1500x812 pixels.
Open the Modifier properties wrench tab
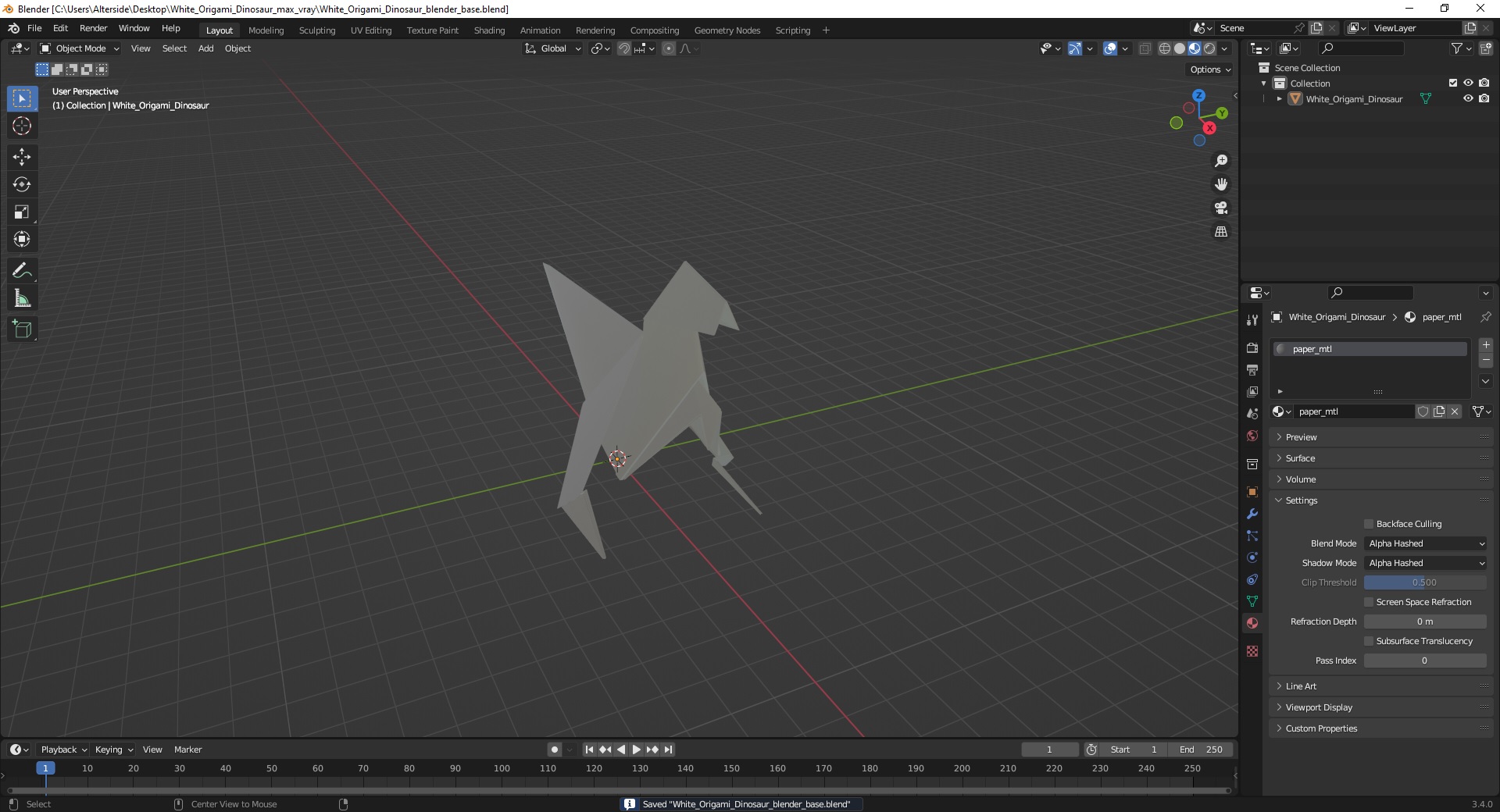[x=1252, y=514]
